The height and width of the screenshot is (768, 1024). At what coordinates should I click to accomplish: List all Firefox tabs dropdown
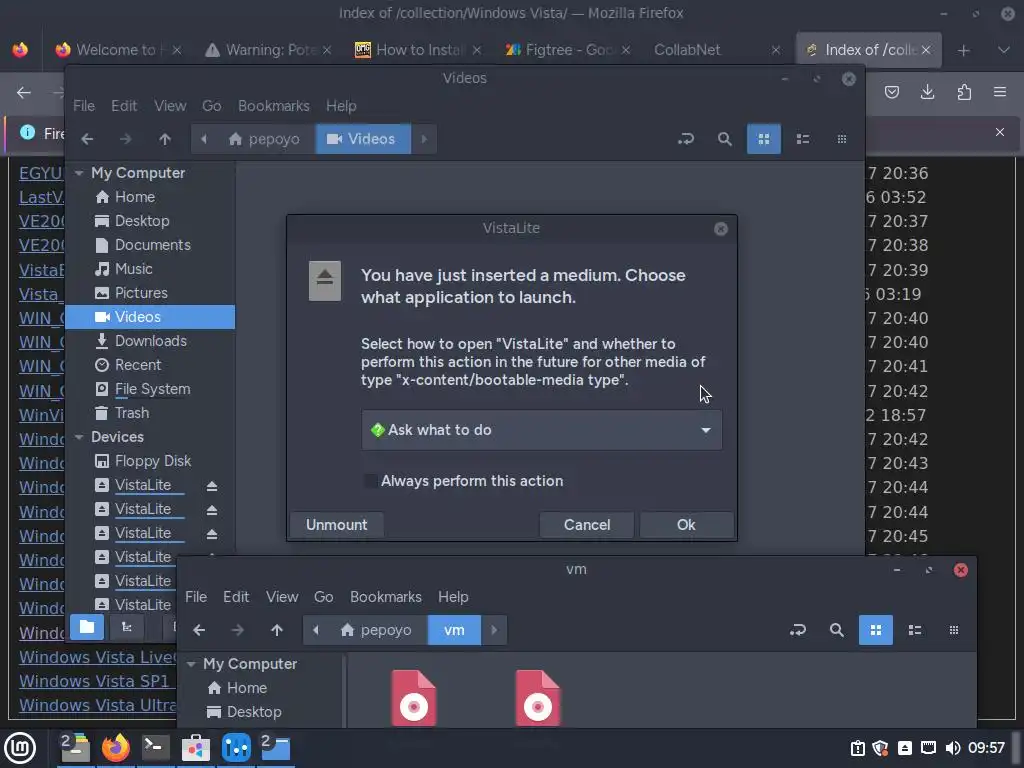click(1004, 50)
